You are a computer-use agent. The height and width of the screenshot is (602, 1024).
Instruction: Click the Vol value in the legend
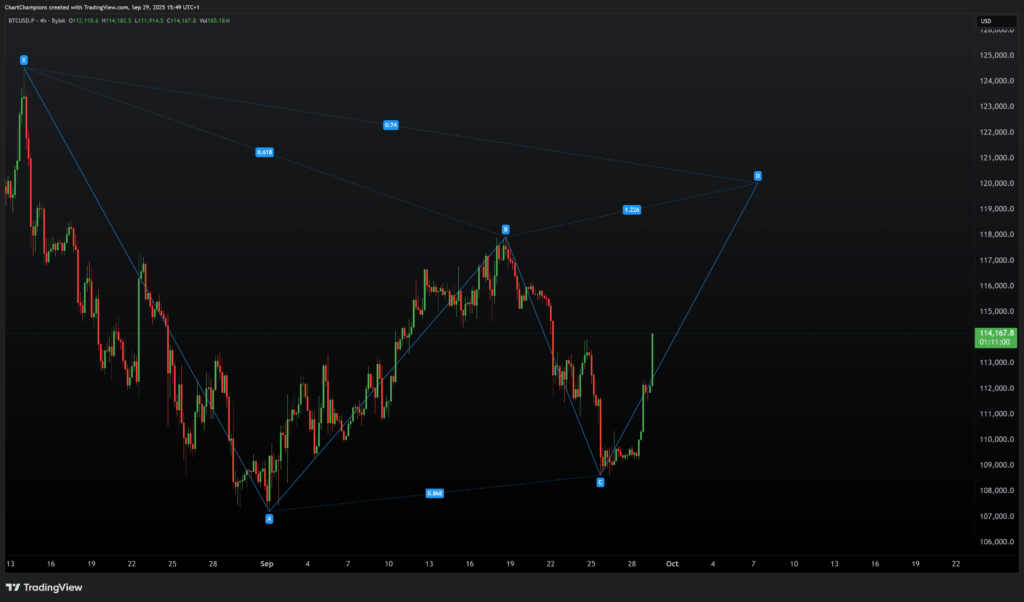pyautogui.click(x=219, y=20)
